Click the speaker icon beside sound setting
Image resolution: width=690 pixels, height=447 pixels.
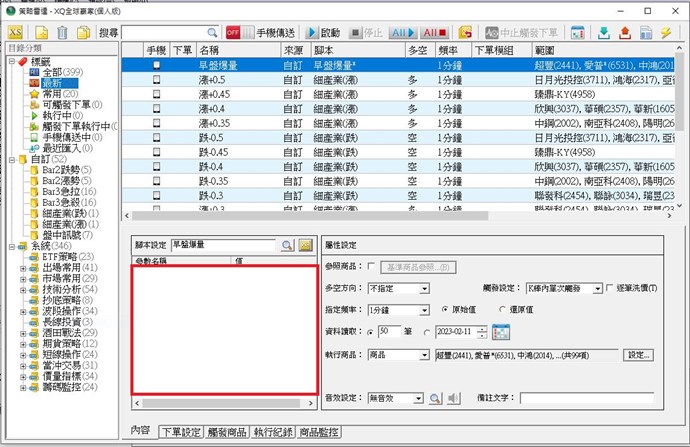453,398
